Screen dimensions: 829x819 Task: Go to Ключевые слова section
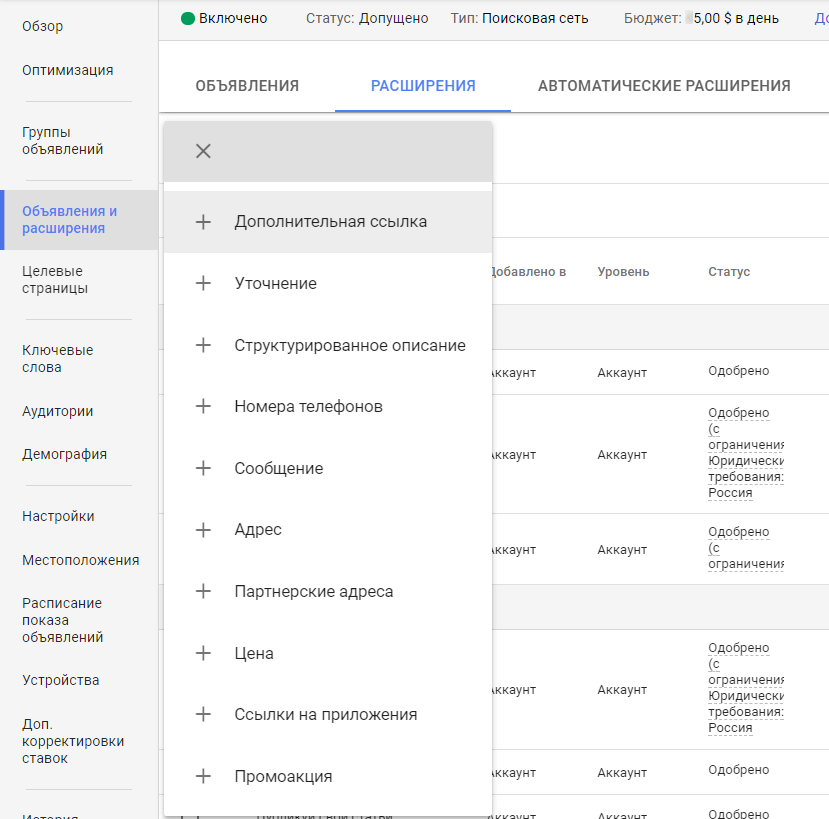[x=57, y=359]
